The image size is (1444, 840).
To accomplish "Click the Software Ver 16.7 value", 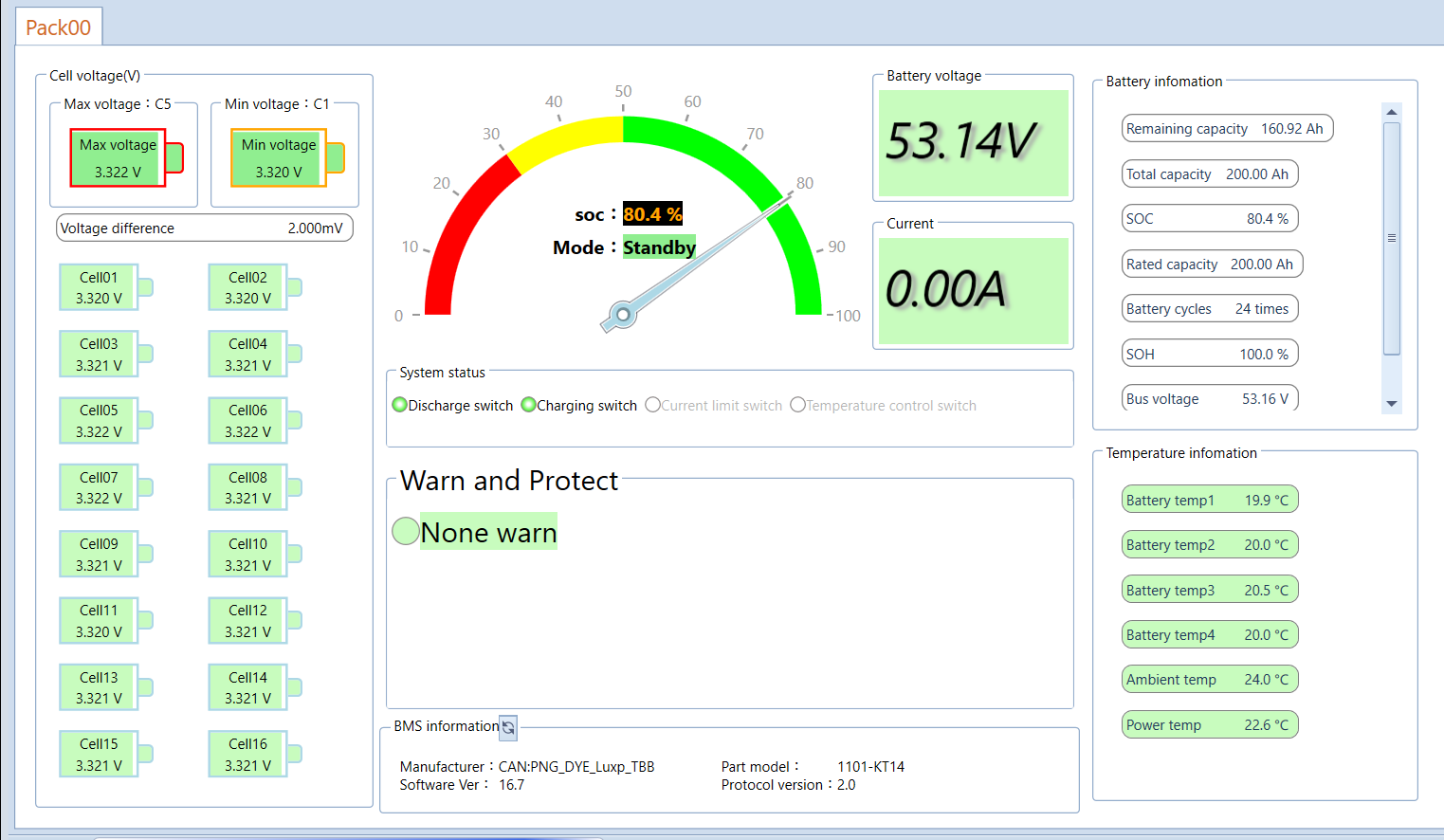I will click(511, 784).
